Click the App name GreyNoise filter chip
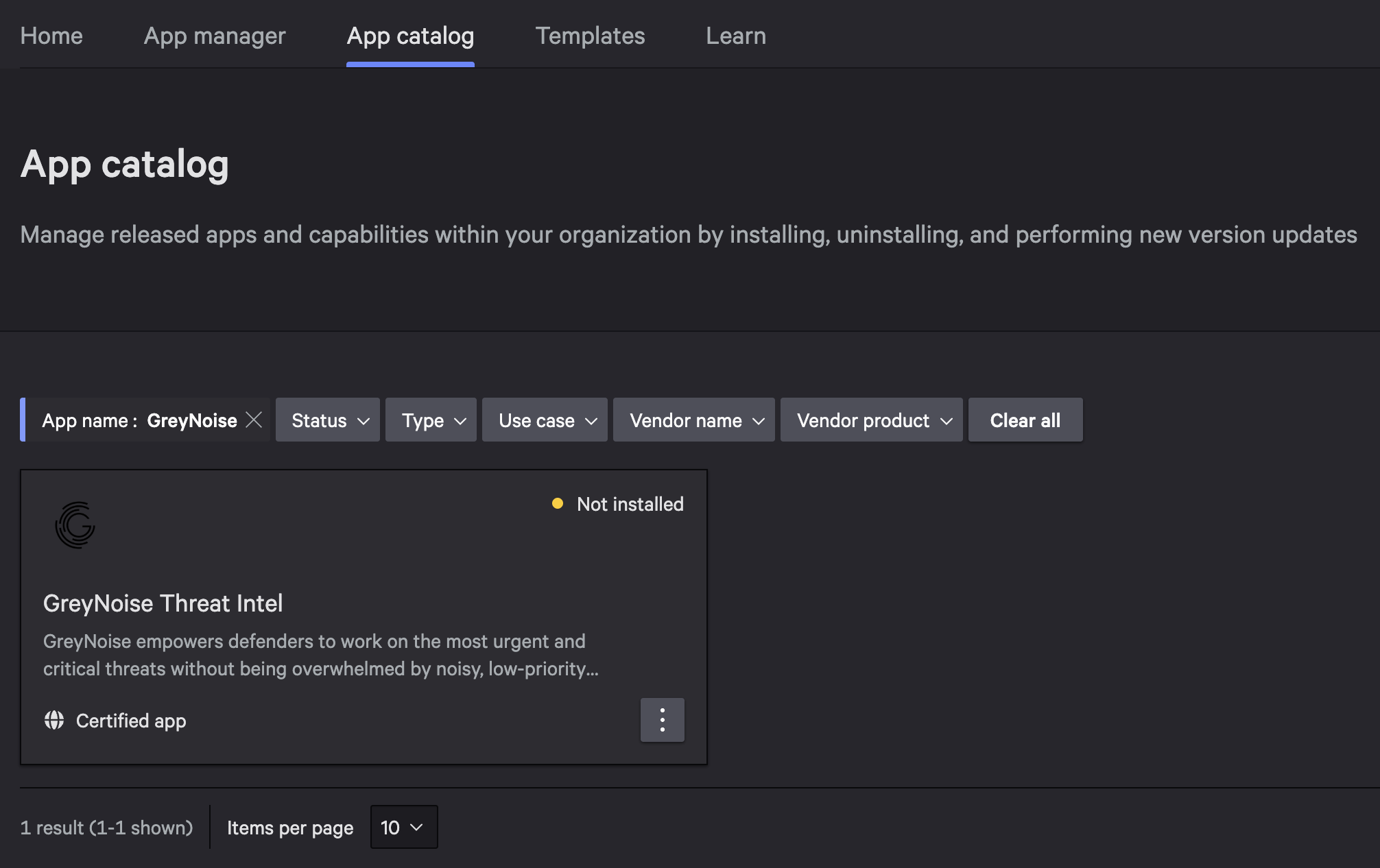The width and height of the screenshot is (1380, 868). tap(139, 420)
